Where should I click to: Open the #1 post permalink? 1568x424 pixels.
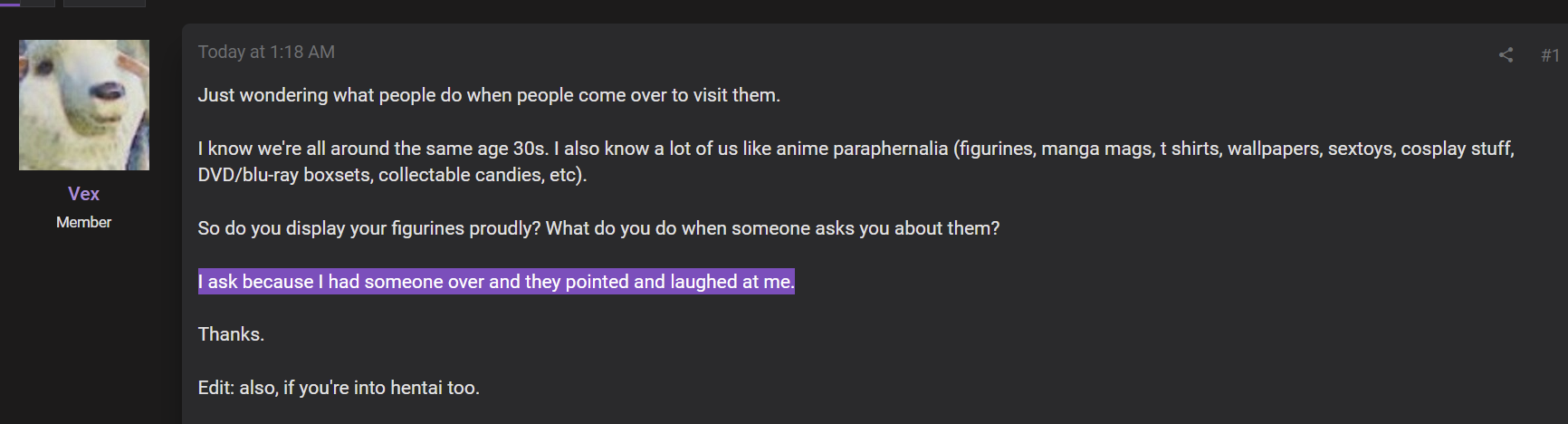(1550, 55)
